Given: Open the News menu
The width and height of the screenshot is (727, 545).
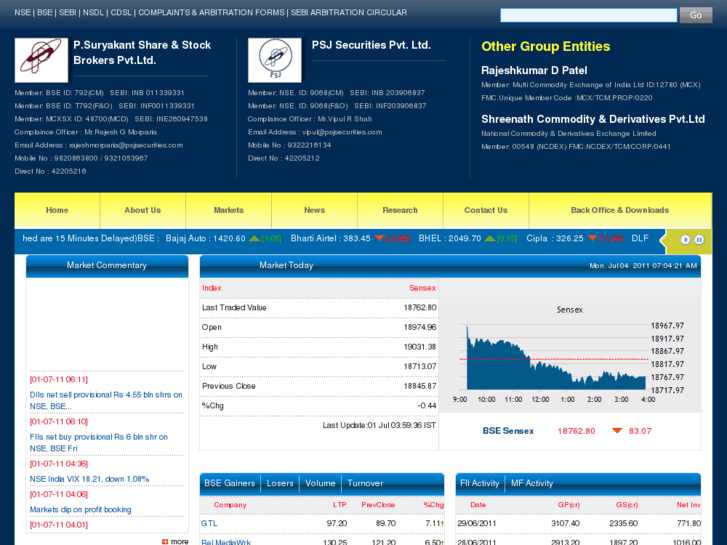Looking at the screenshot, I should coord(314,210).
